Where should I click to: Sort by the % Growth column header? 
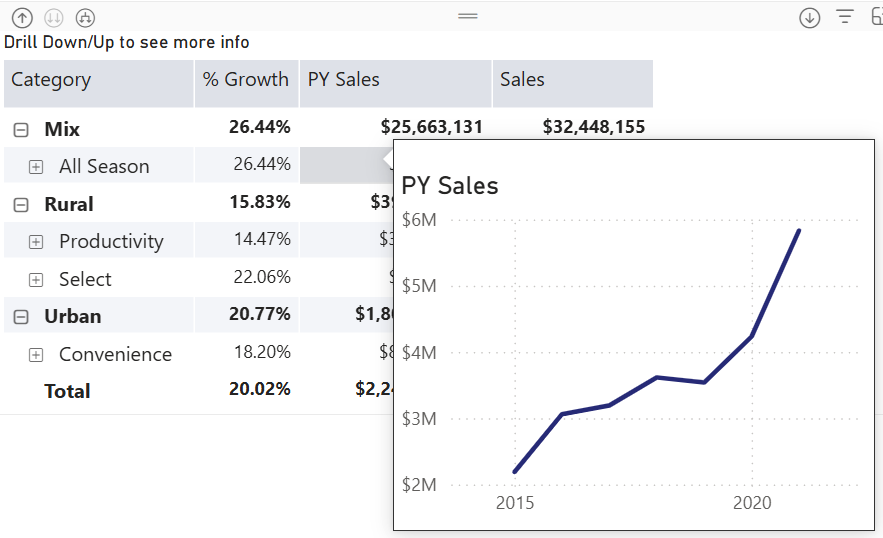245,80
